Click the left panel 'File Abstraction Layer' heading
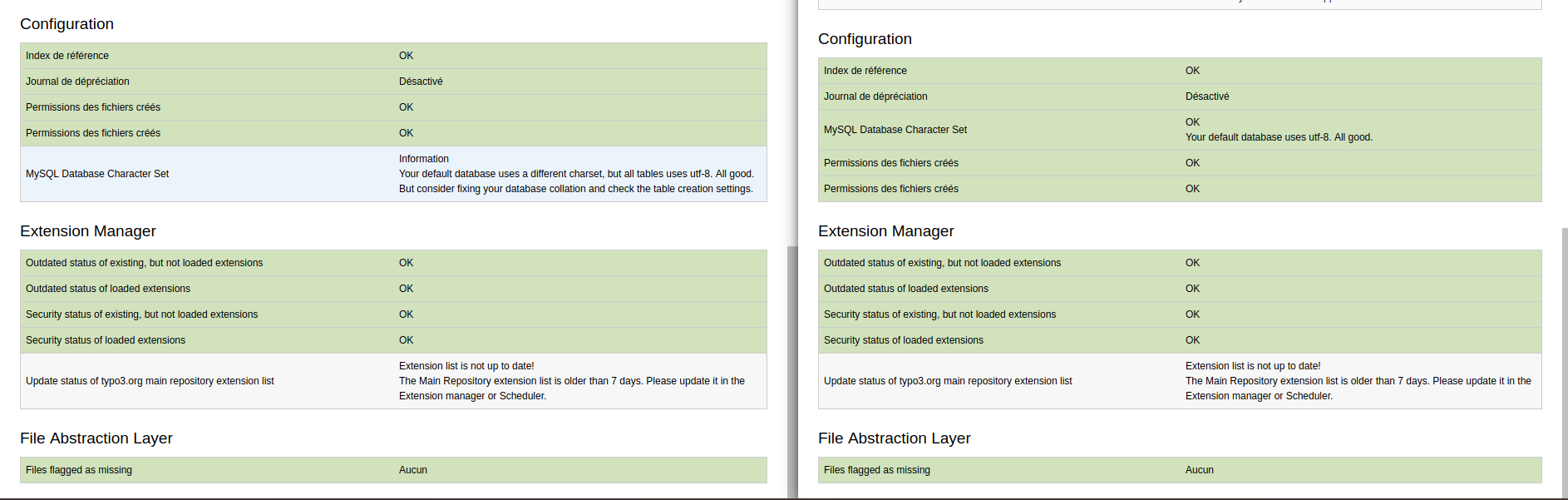 click(96, 438)
